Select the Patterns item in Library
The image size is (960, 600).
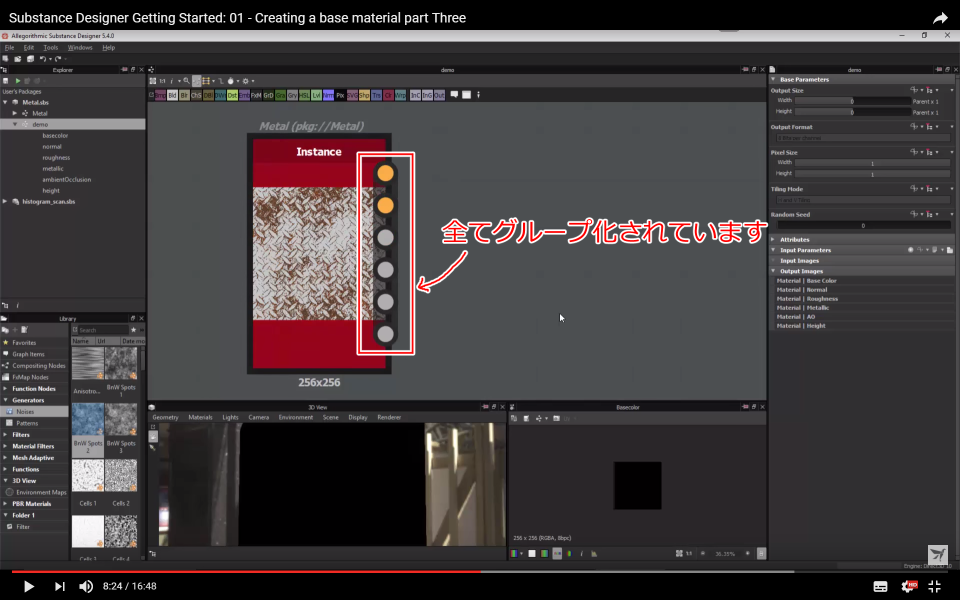pos(27,423)
